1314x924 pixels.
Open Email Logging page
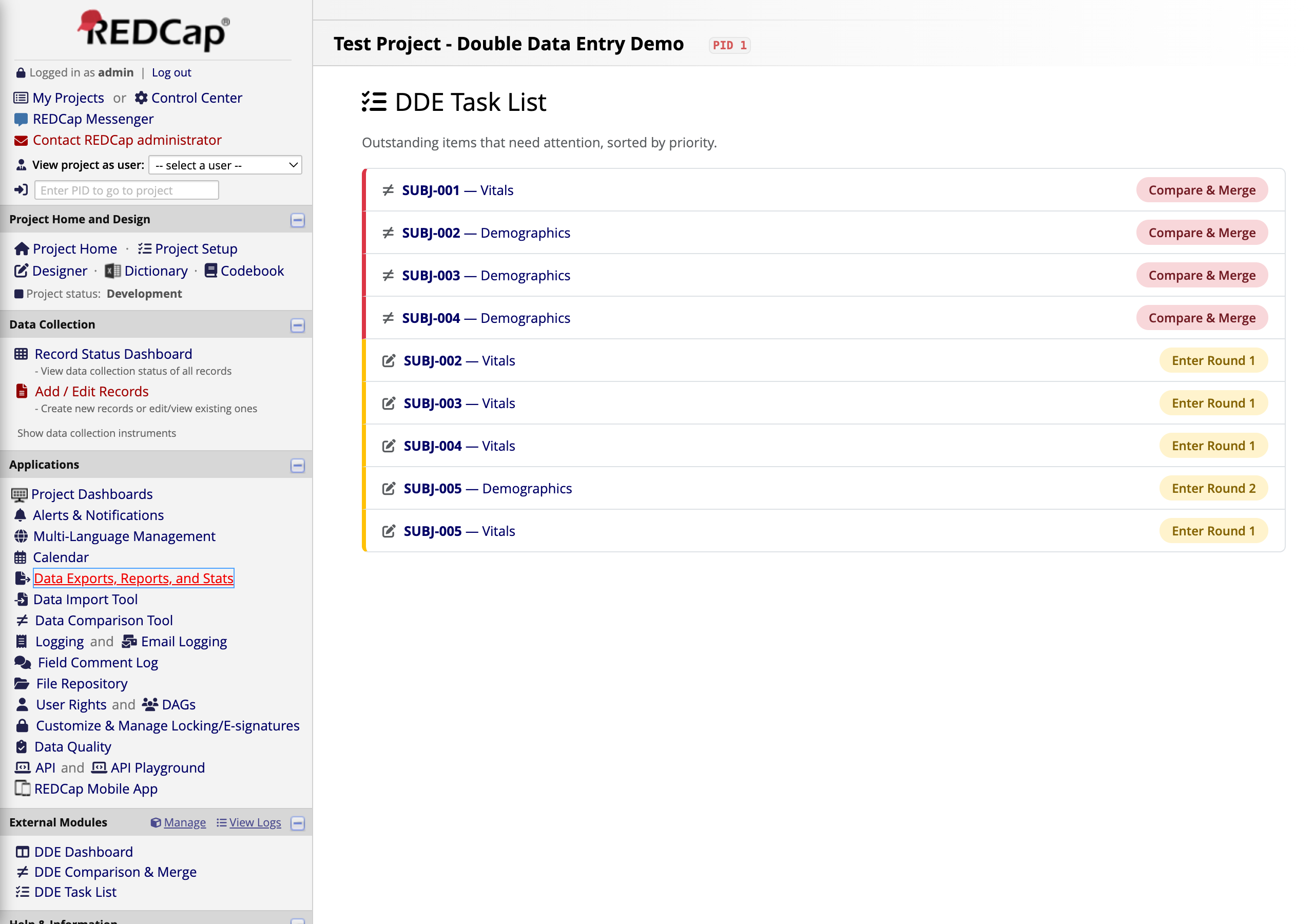click(x=184, y=642)
